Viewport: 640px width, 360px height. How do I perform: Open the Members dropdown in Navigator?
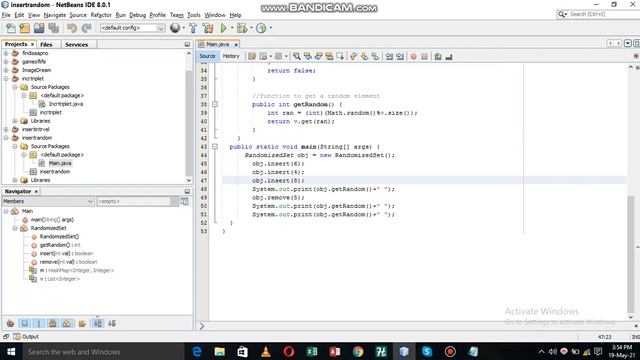pos(48,201)
